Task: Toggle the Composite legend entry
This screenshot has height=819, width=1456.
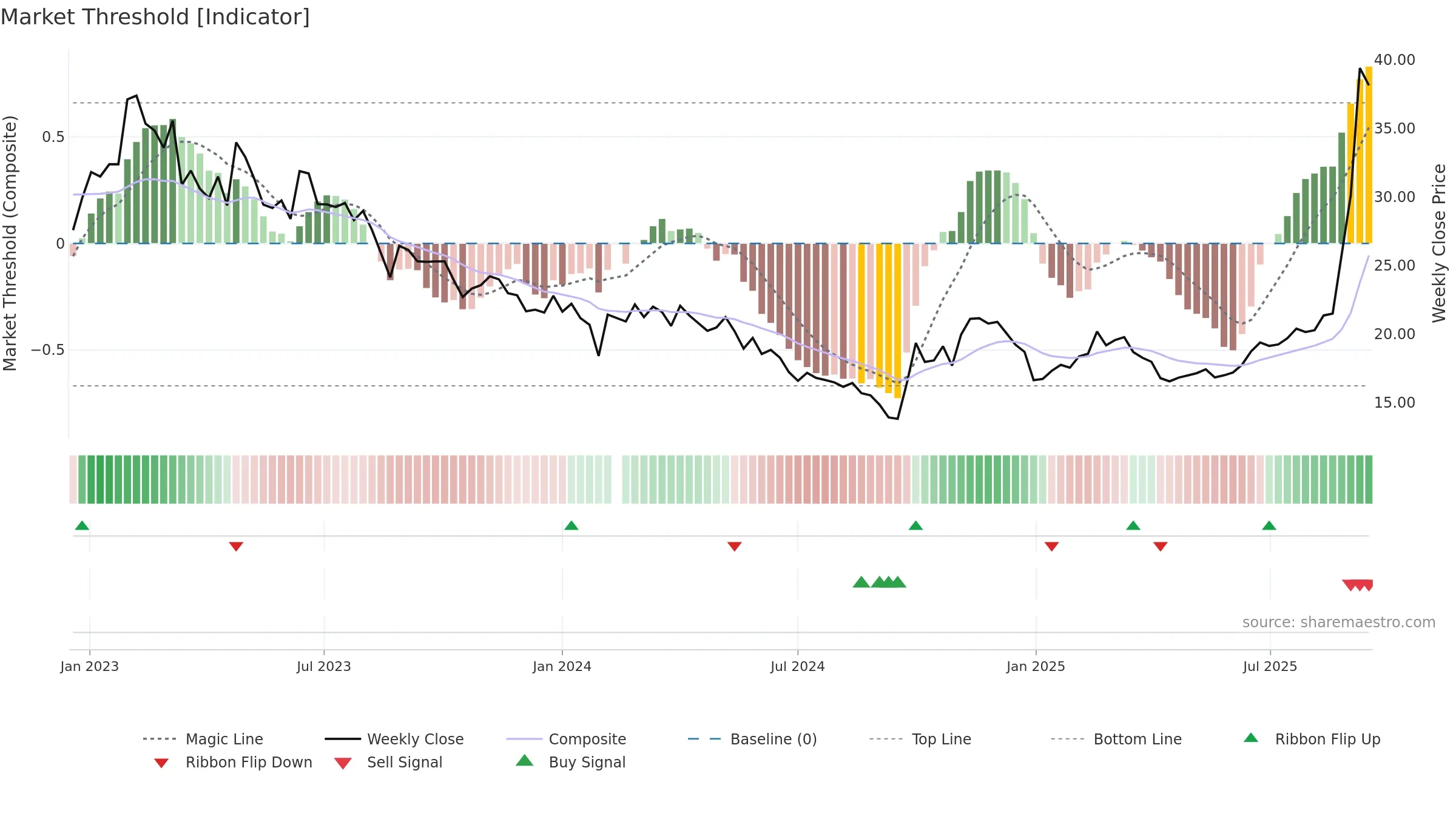Action: click(566, 739)
